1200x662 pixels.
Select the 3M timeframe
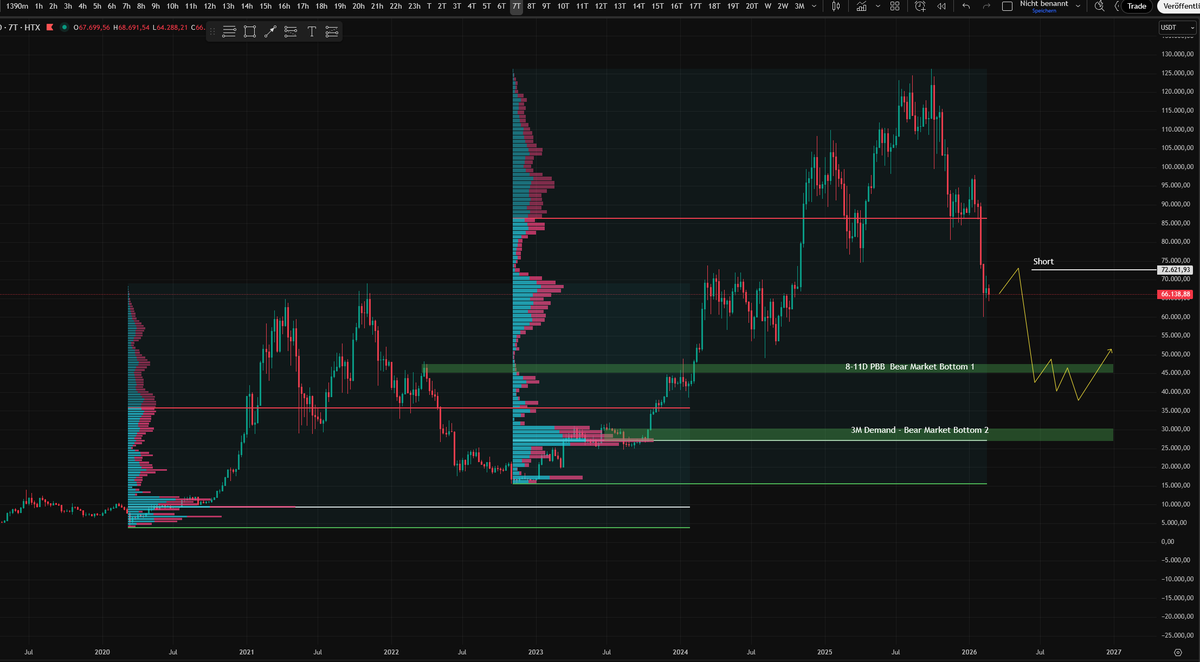pyautogui.click(x=799, y=6)
